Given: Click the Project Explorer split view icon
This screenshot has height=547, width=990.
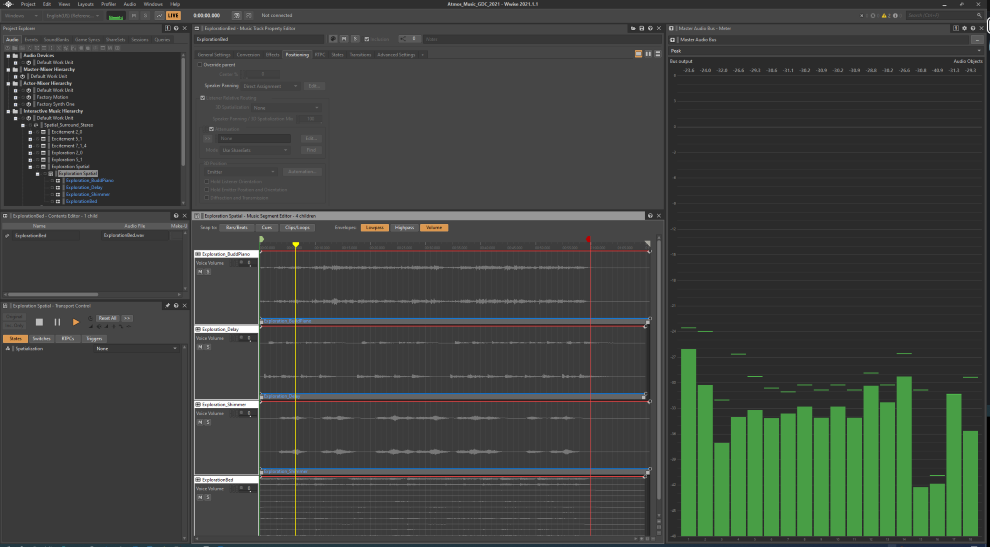Looking at the screenshot, I should [x=167, y=28].
